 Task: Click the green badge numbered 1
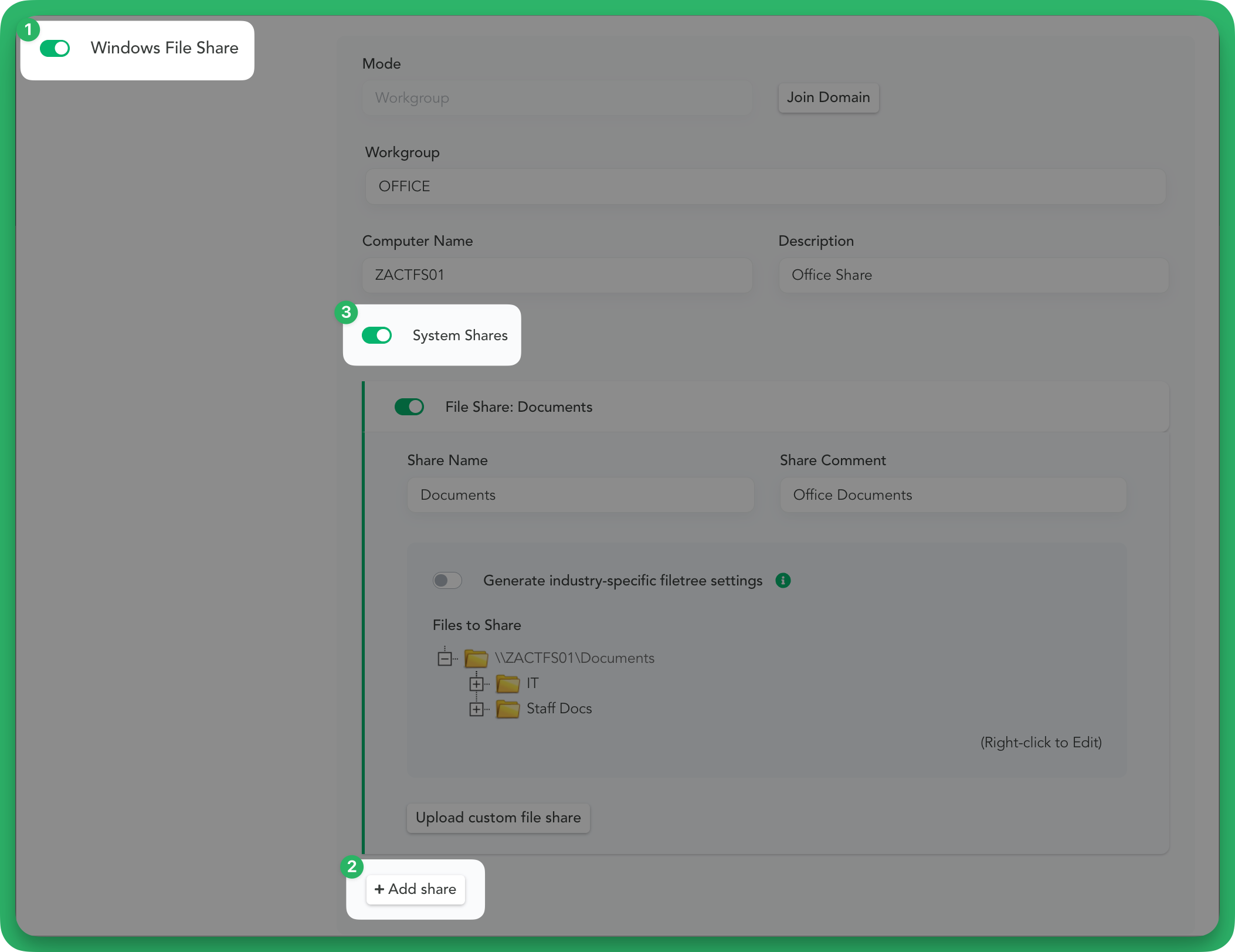point(29,29)
